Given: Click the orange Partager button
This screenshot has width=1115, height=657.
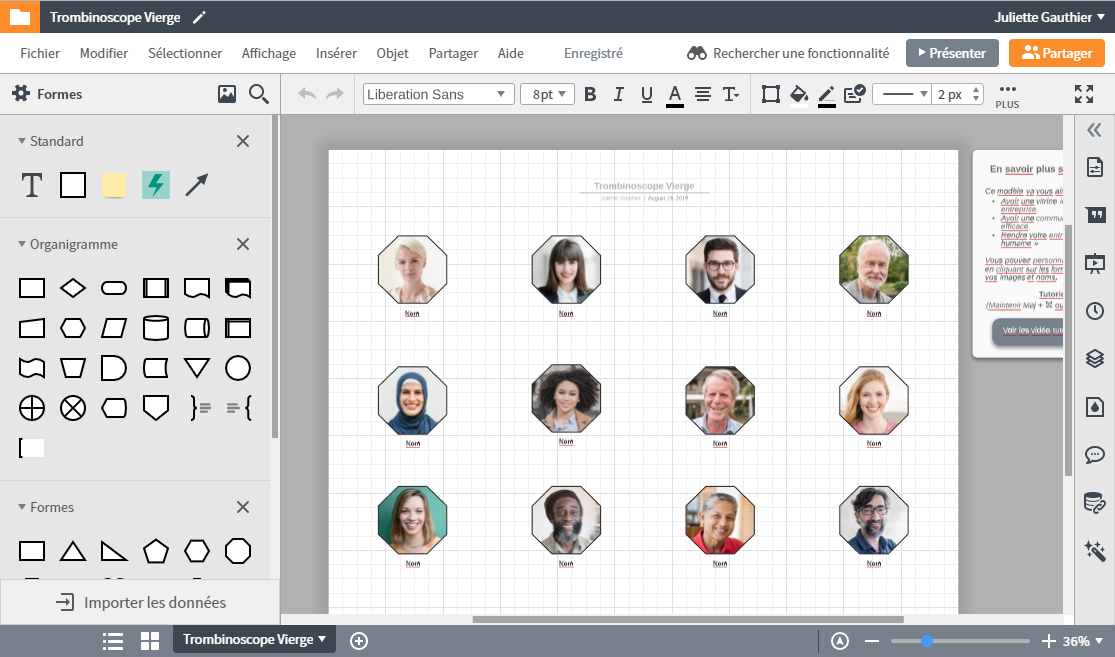Looking at the screenshot, I should (1056, 53).
